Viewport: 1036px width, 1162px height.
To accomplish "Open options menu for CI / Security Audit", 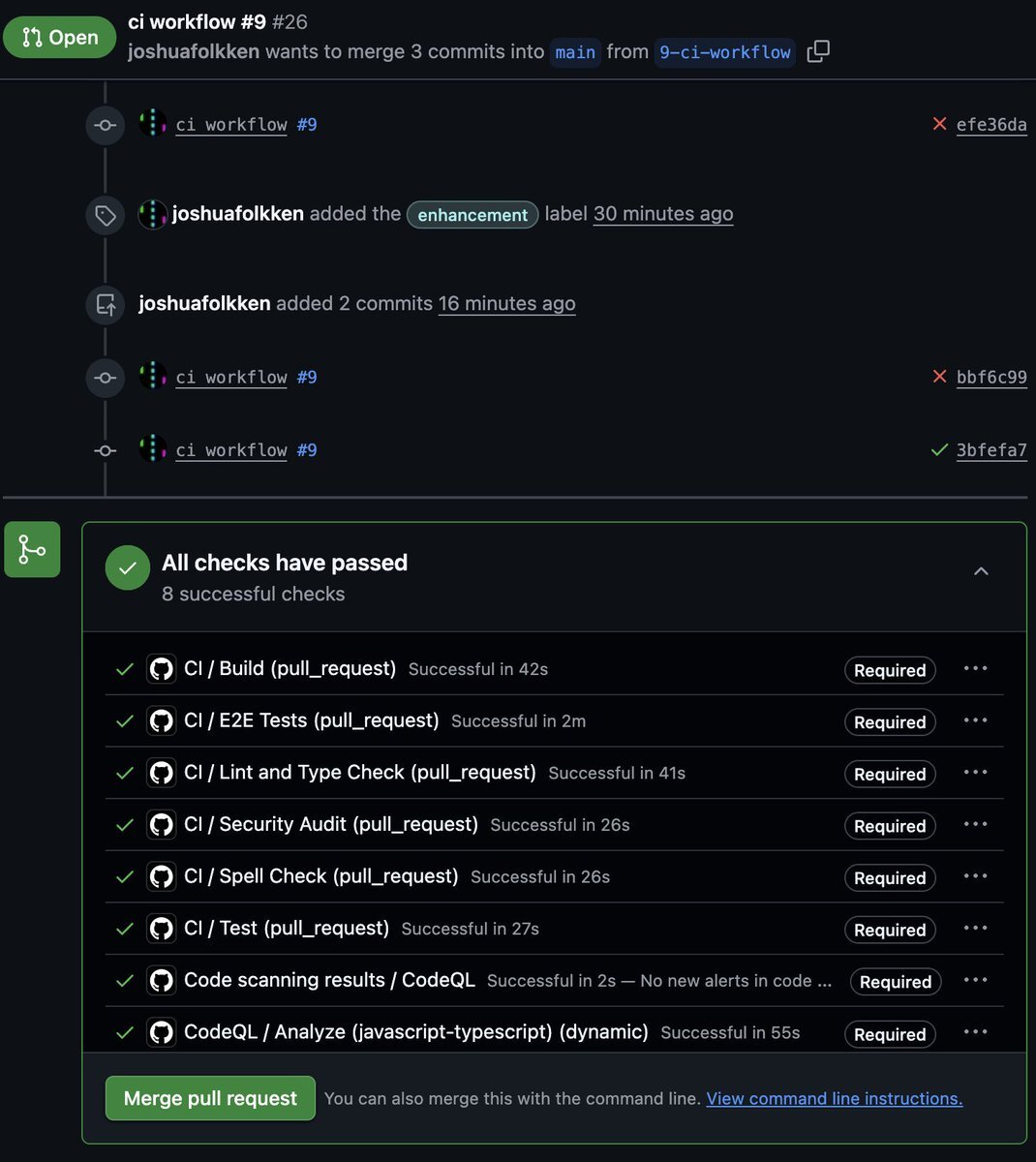I will [x=975, y=825].
